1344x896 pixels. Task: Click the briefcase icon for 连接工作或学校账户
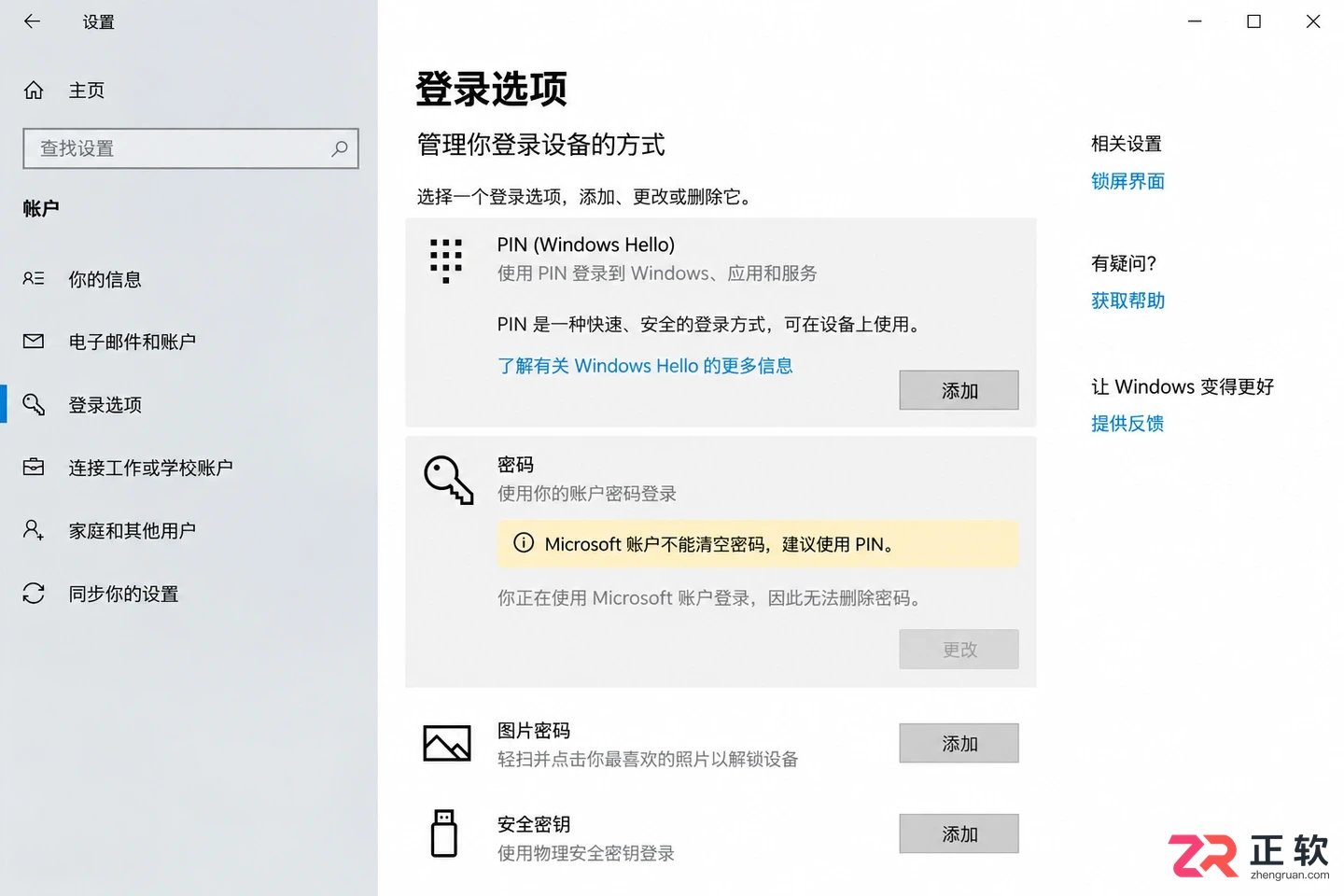pos(34,467)
